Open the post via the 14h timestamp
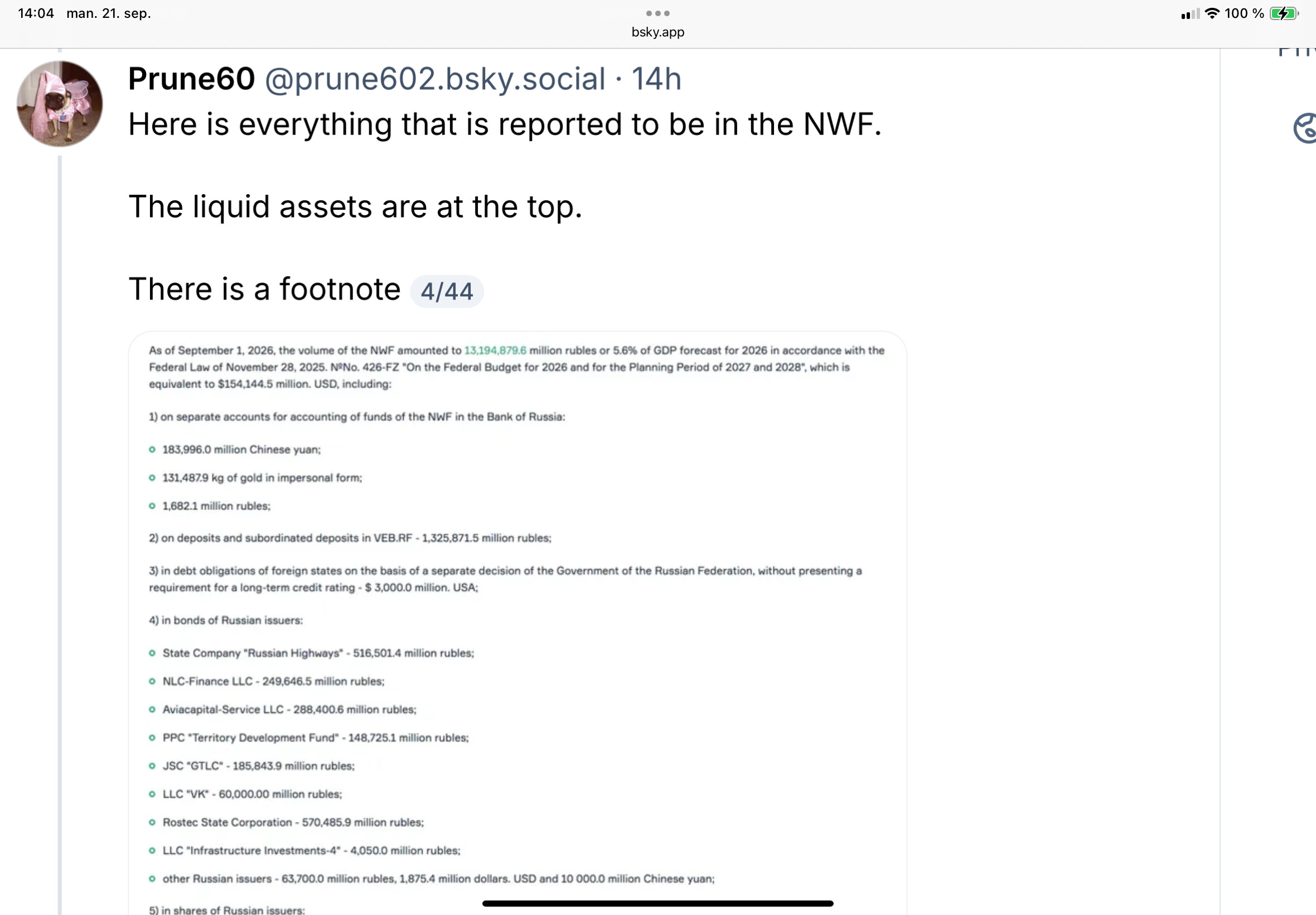Screen dimensions: 1316x915 coord(656,79)
